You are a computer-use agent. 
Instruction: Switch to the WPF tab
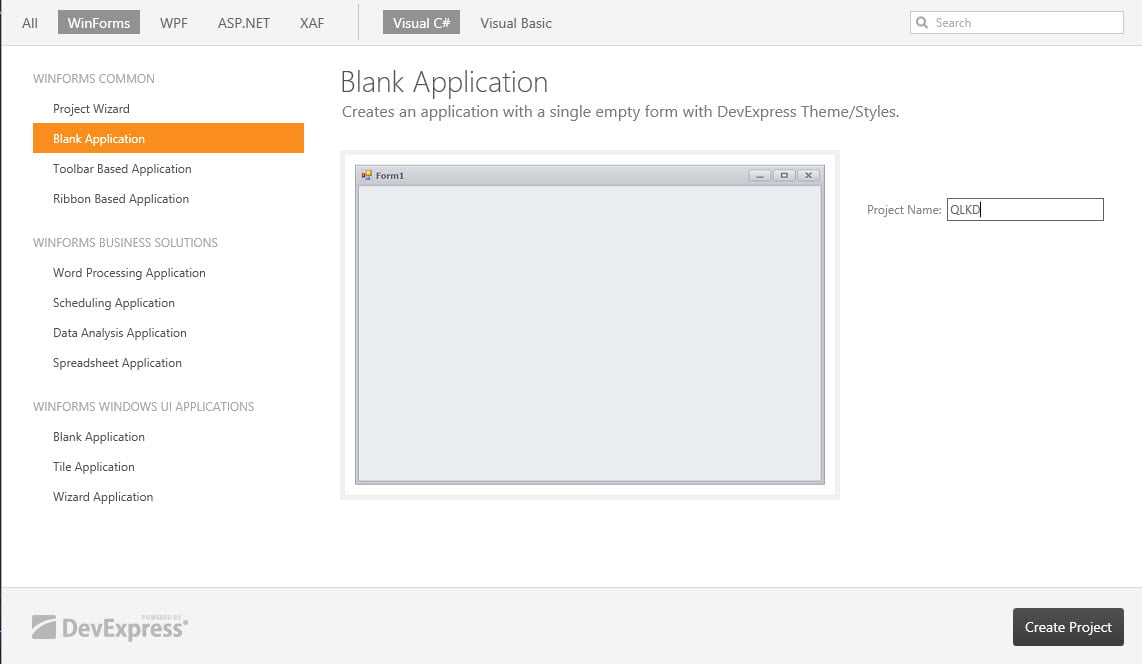174,23
